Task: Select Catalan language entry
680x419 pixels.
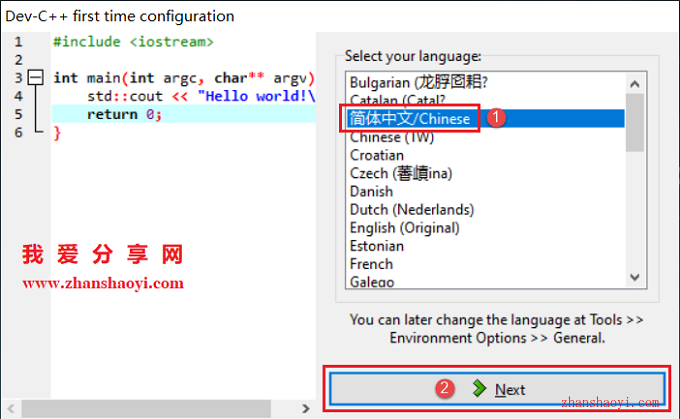Action: click(x=485, y=101)
